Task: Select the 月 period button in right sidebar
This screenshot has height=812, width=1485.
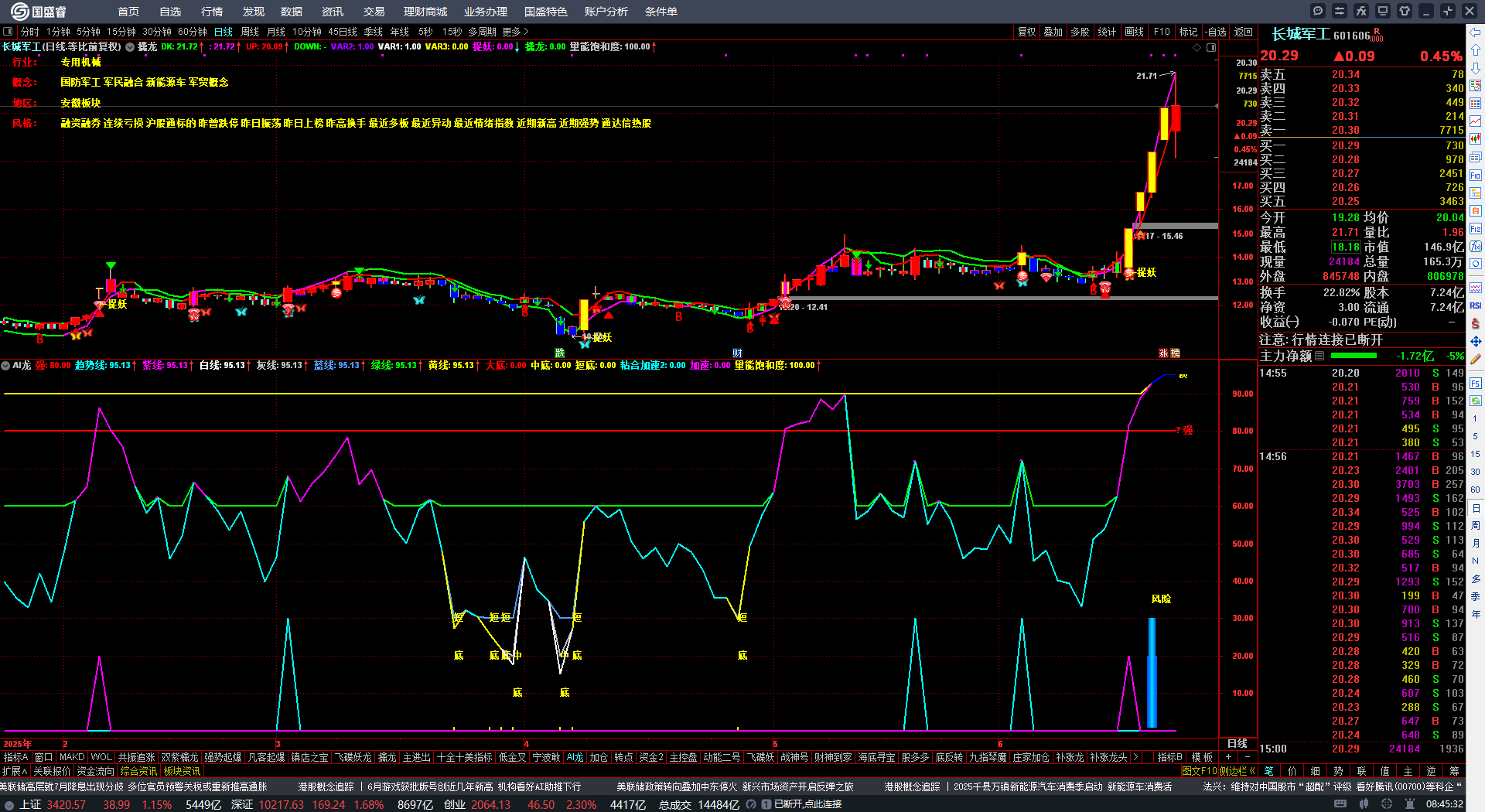Action: click(x=1476, y=543)
